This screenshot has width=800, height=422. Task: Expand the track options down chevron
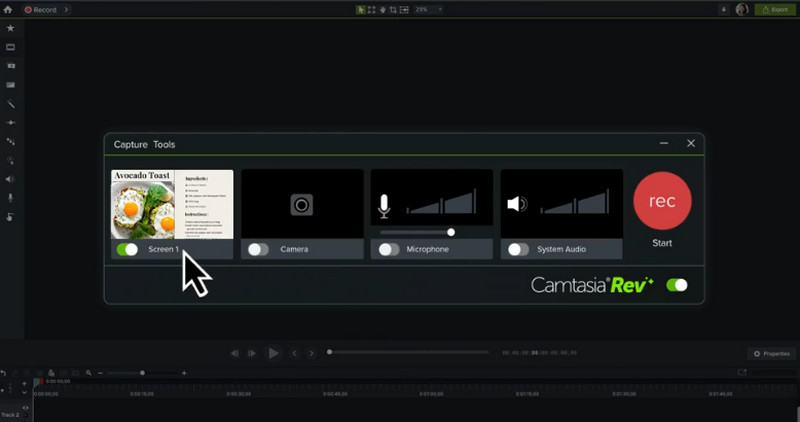tap(24, 392)
